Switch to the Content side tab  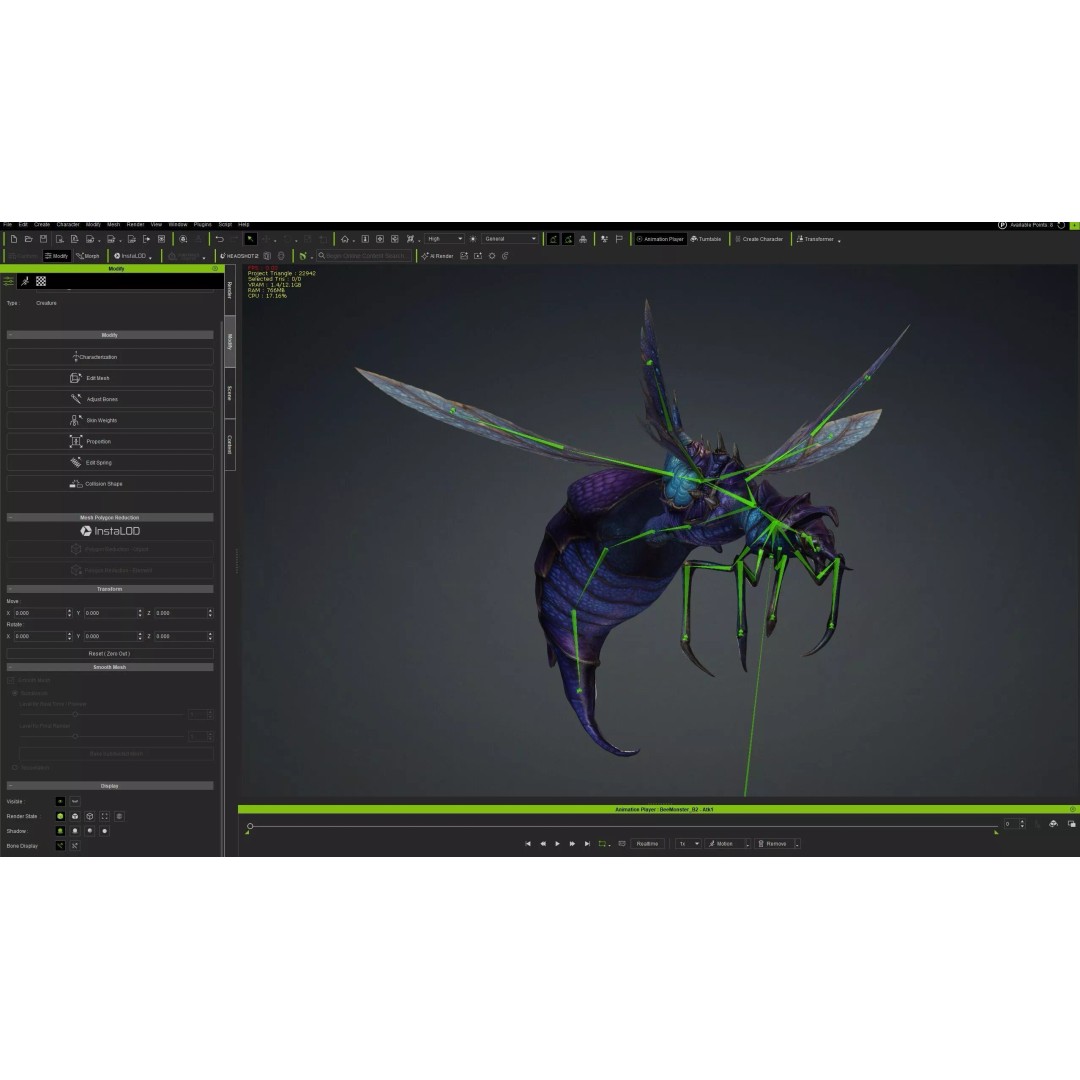230,445
